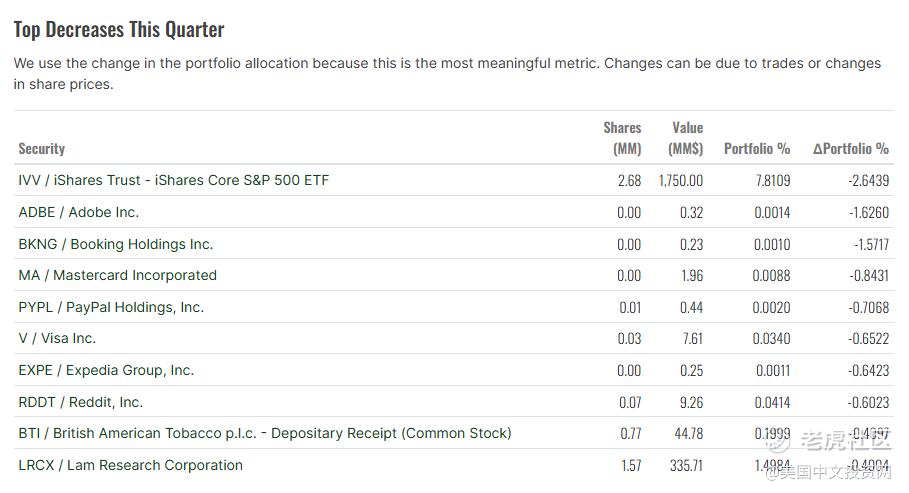
Task: Select the watermark logo icon at bottom right
Action: (x=778, y=442)
